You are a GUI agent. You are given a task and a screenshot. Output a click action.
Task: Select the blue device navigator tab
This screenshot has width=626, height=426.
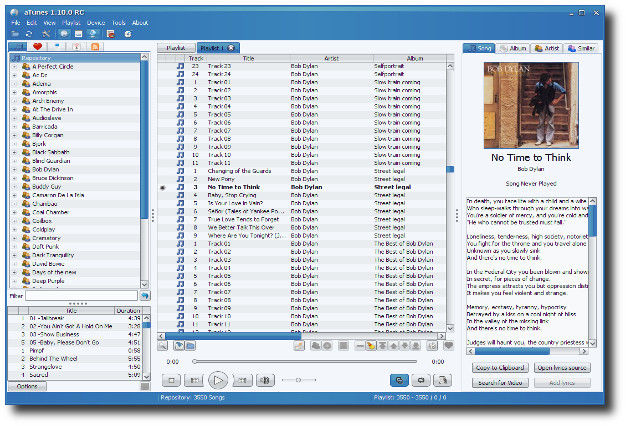tap(57, 47)
